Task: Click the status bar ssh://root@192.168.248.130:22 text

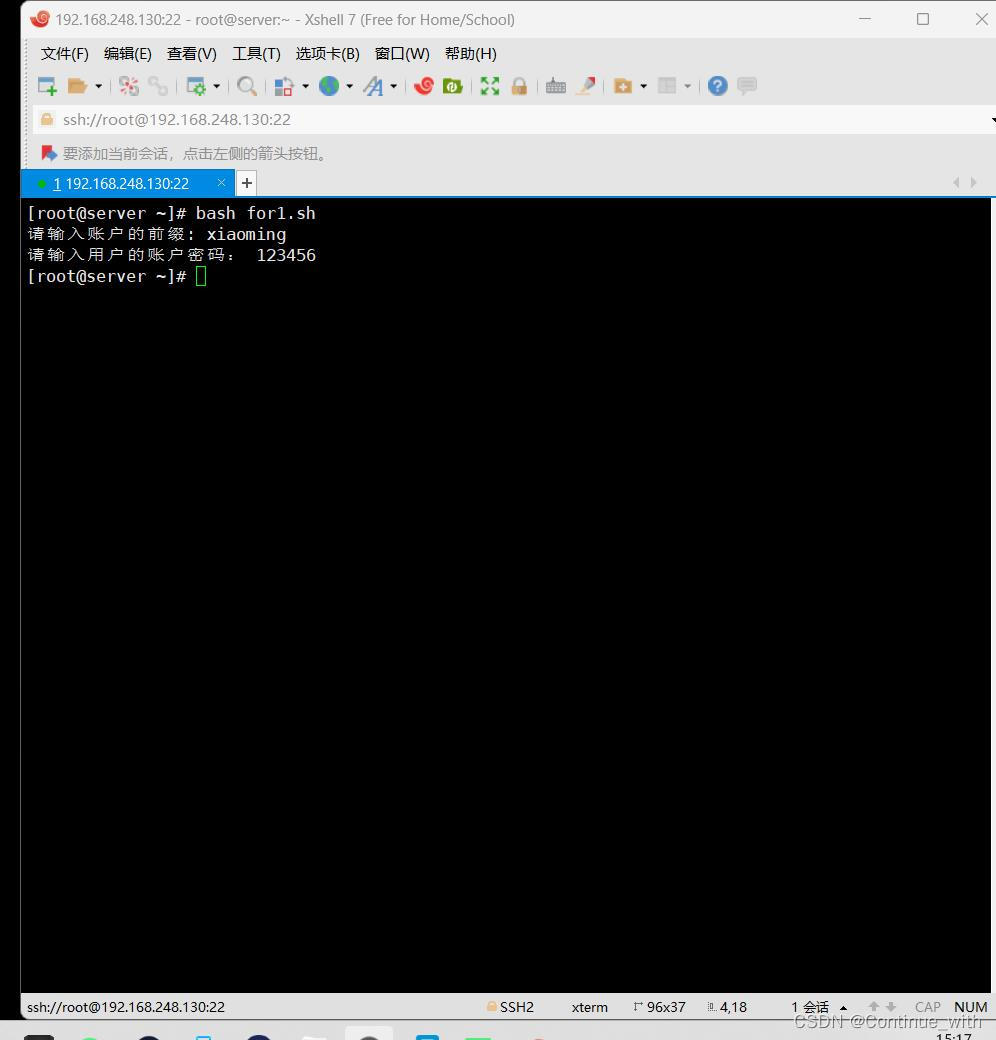Action: [x=126, y=1007]
